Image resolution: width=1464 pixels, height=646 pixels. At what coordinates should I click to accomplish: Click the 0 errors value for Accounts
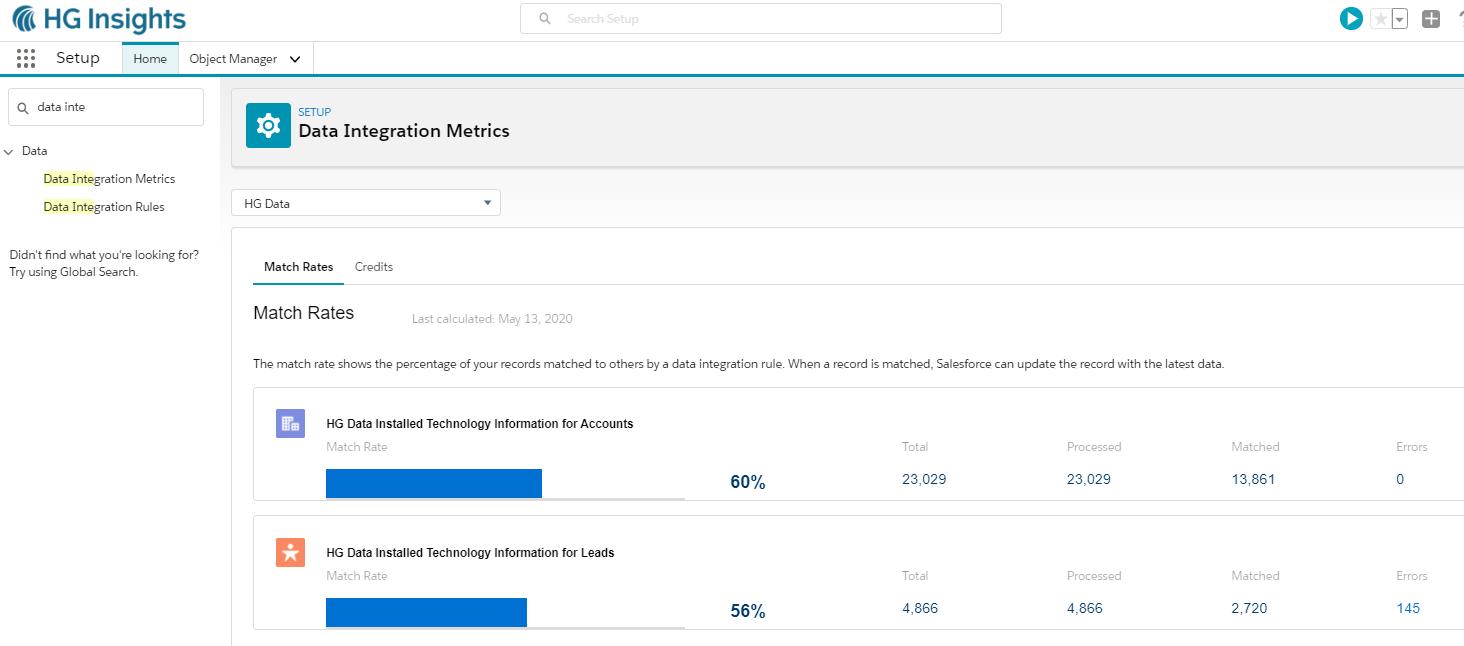(x=1400, y=479)
